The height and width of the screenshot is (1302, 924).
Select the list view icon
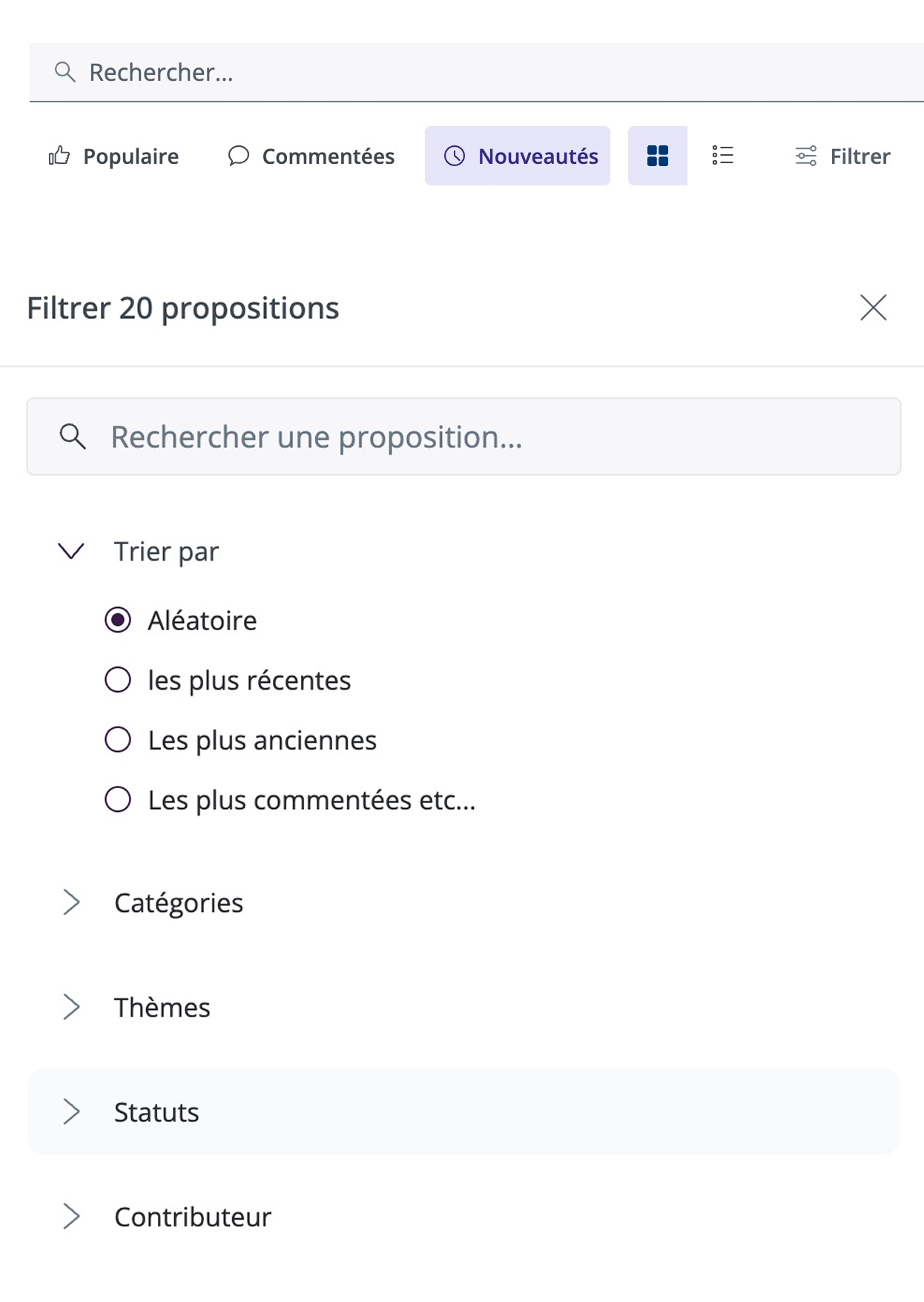tap(723, 156)
